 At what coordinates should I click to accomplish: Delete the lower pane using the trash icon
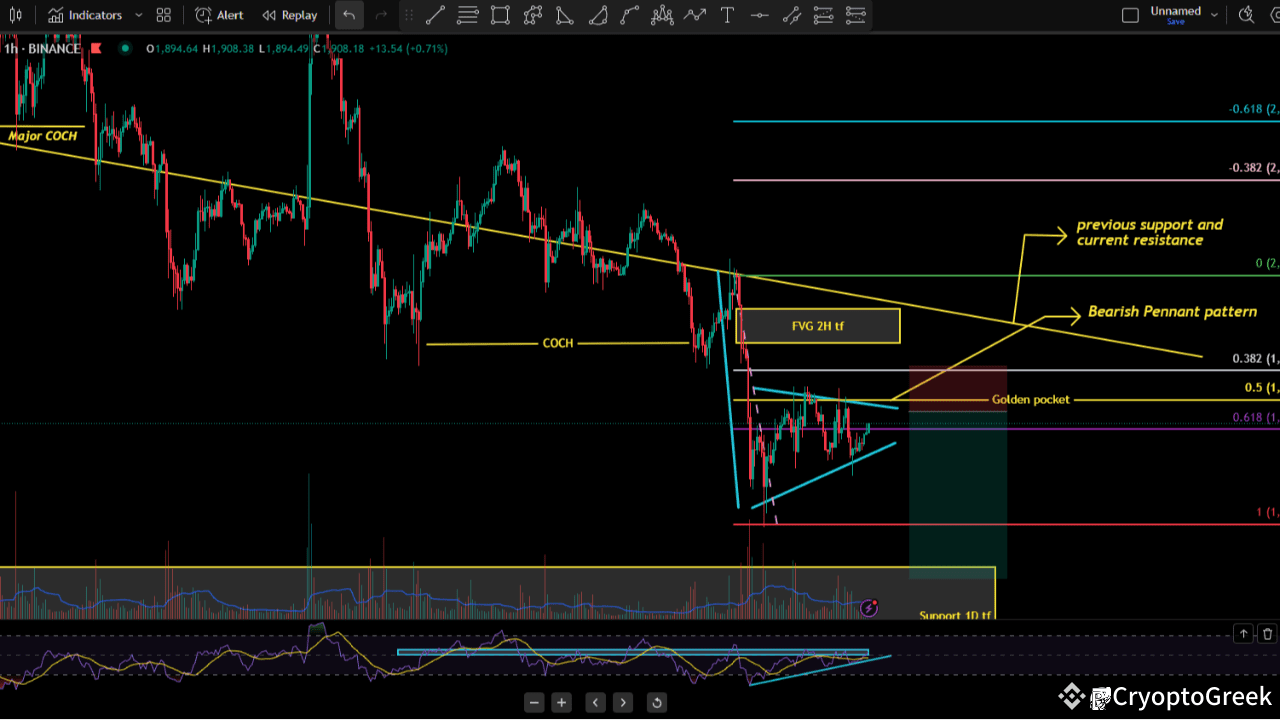point(1267,633)
